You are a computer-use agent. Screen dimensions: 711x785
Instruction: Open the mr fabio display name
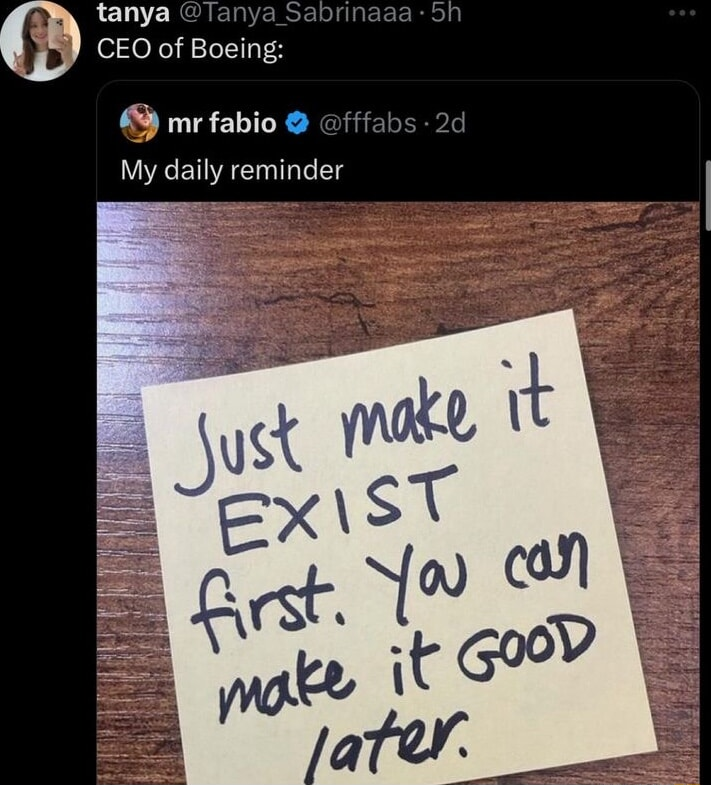[x=222, y=123]
